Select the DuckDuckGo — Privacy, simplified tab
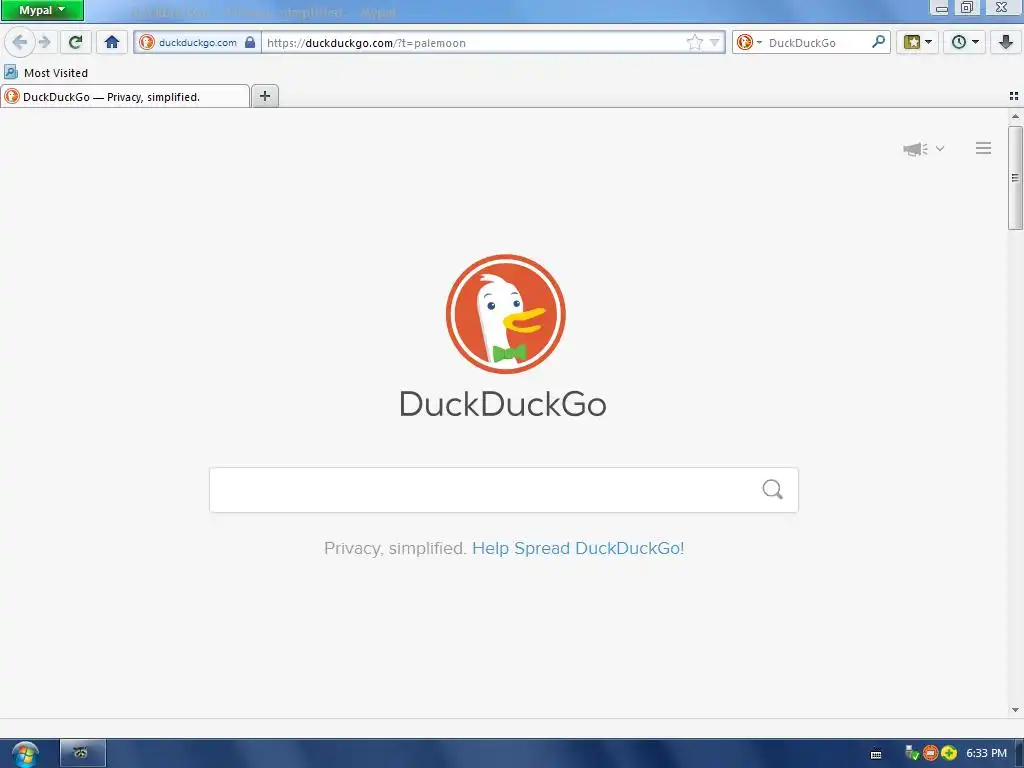The image size is (1024, 768). click(x=125, y=97)
